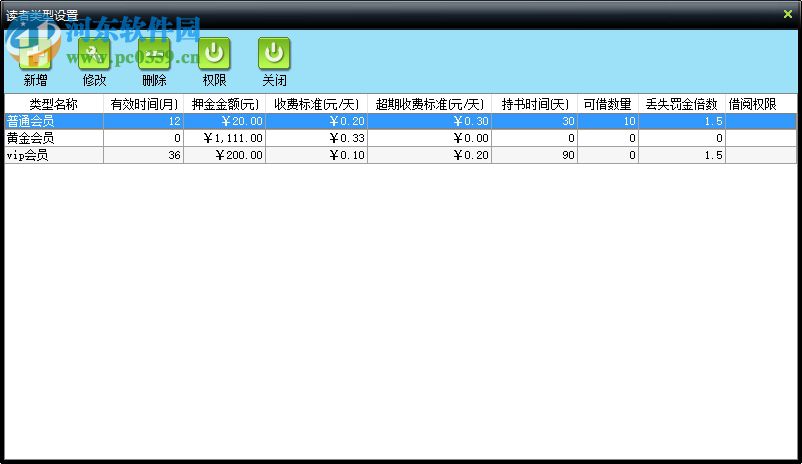Click the 10 borrowable quantity cell
The width and height of the screenshot is (802, 464).
[x=608, y=121]
